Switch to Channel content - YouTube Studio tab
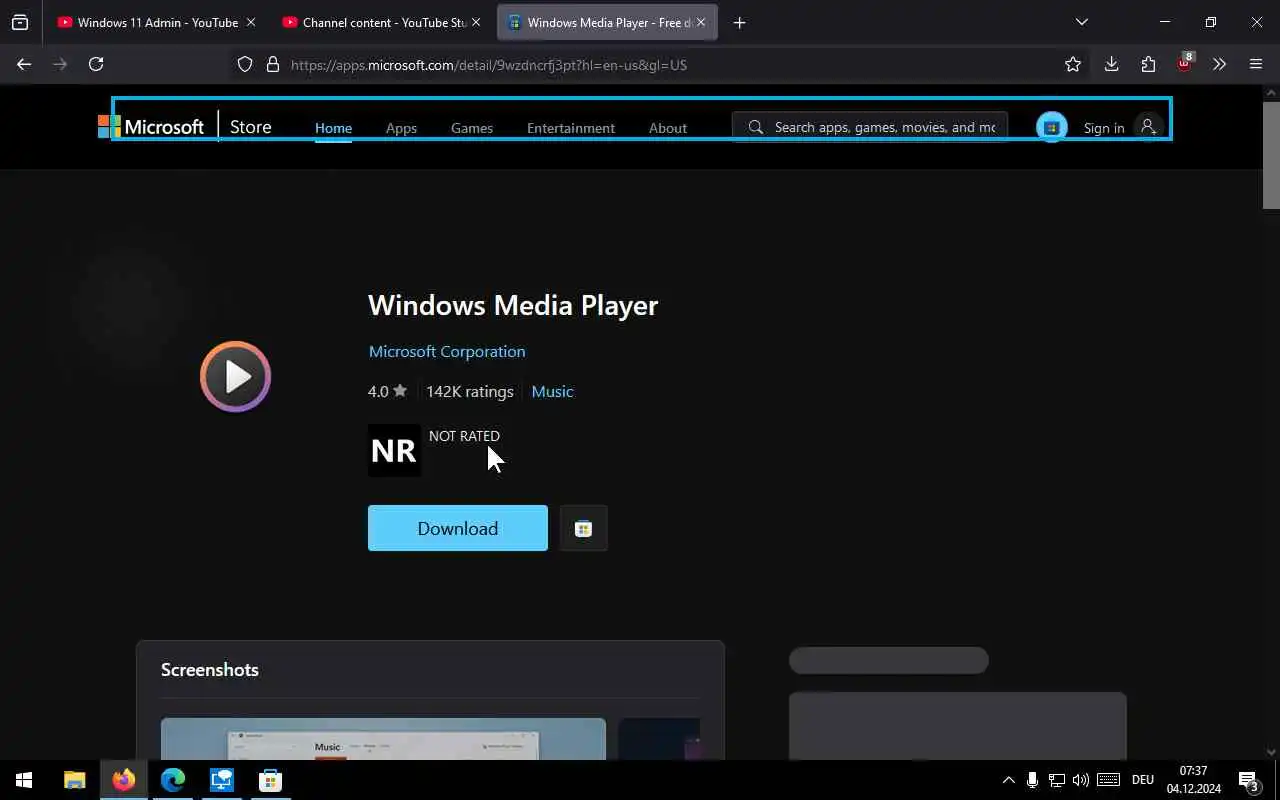 click(x=373, y=22)
